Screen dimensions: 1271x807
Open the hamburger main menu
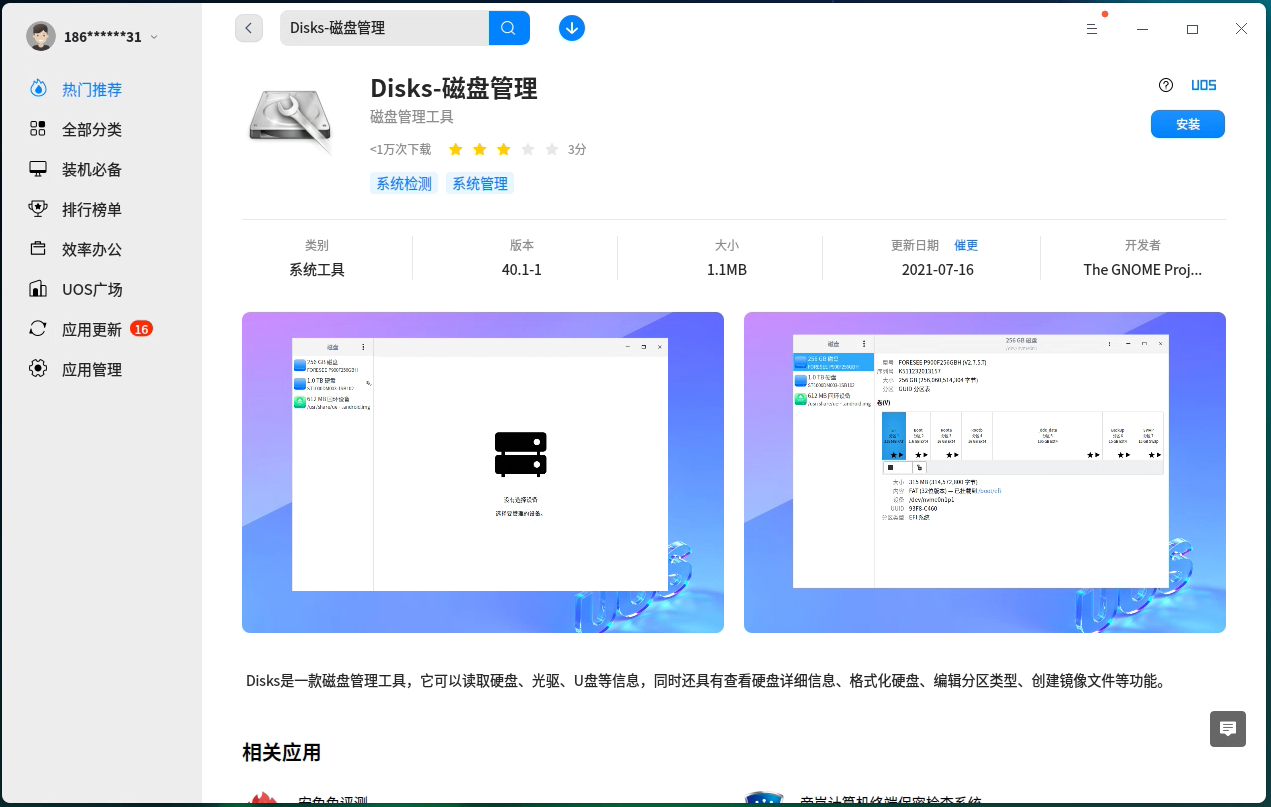point(1092,29)
